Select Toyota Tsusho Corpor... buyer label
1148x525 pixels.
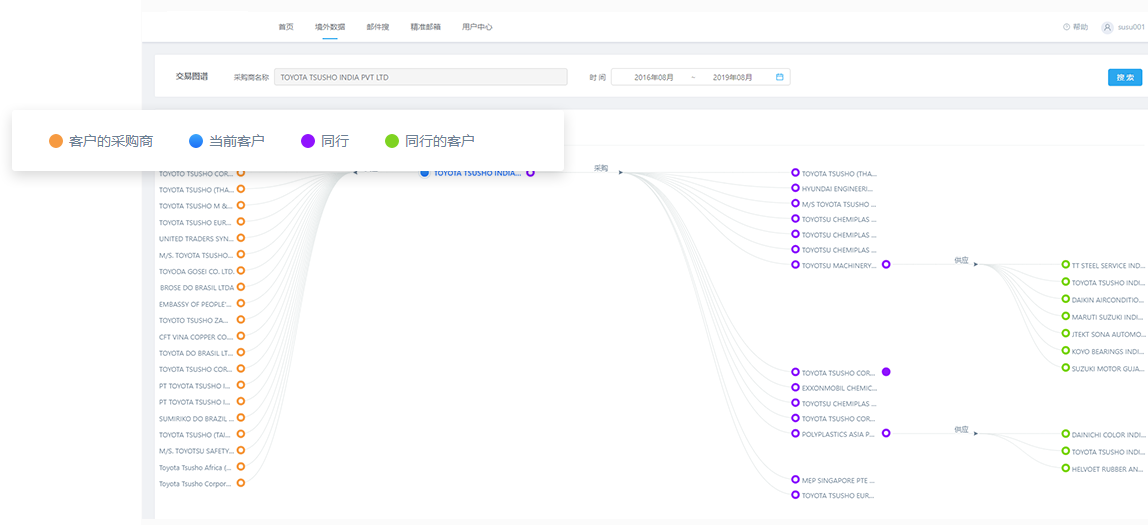coord(195,483)
